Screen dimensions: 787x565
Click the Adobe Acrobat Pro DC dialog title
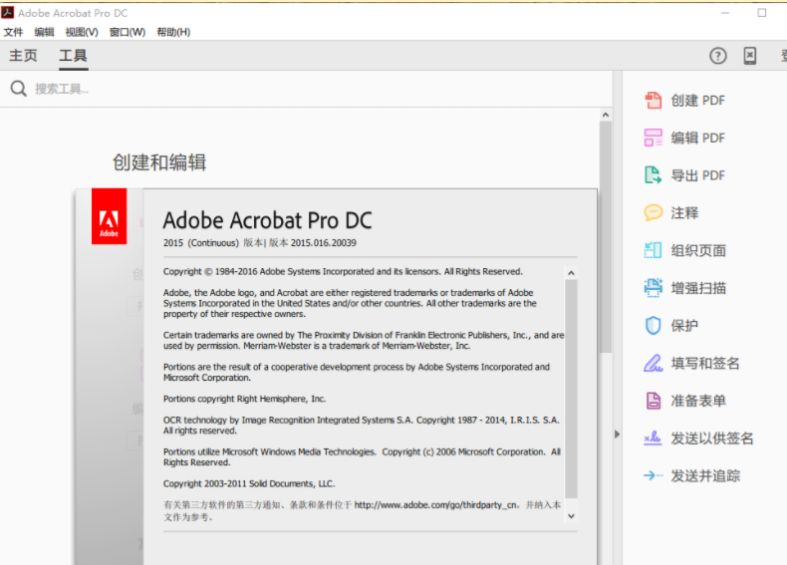pyautogui.click(x=268, y=220)
